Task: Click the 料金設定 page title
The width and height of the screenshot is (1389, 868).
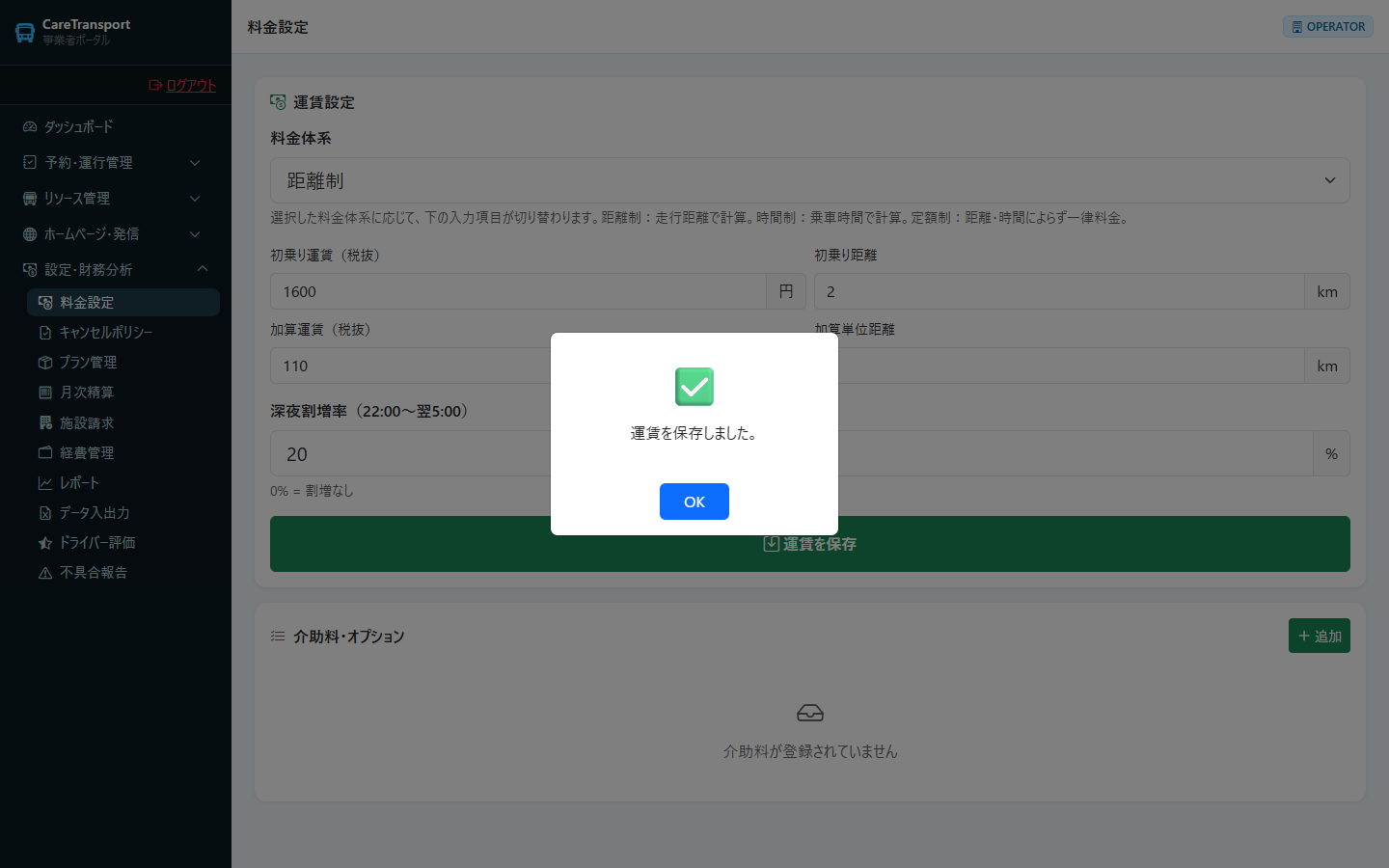Action: [278, 27]
